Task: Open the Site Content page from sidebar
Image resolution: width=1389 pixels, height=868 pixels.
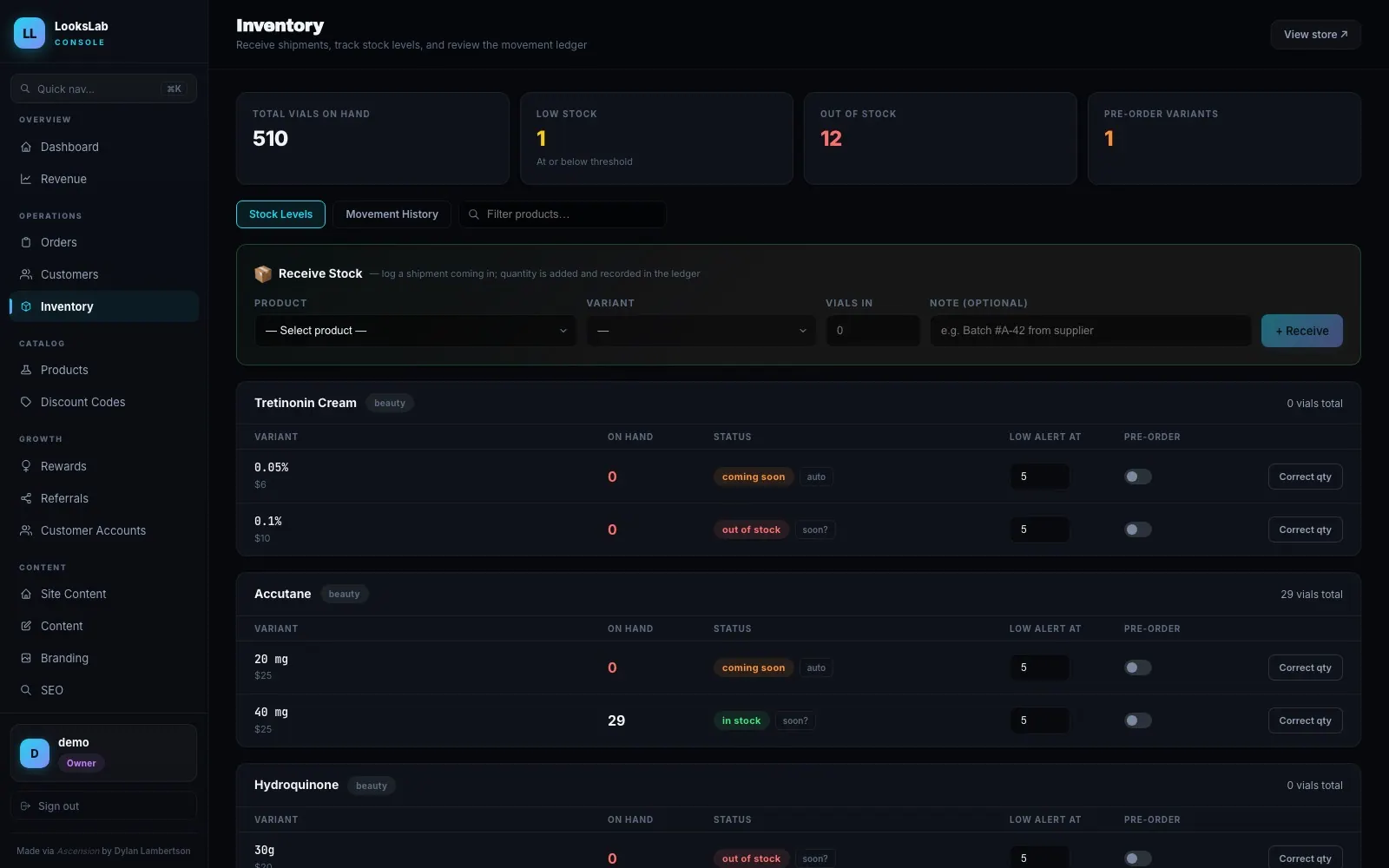Action: click(x=104, y=594)
